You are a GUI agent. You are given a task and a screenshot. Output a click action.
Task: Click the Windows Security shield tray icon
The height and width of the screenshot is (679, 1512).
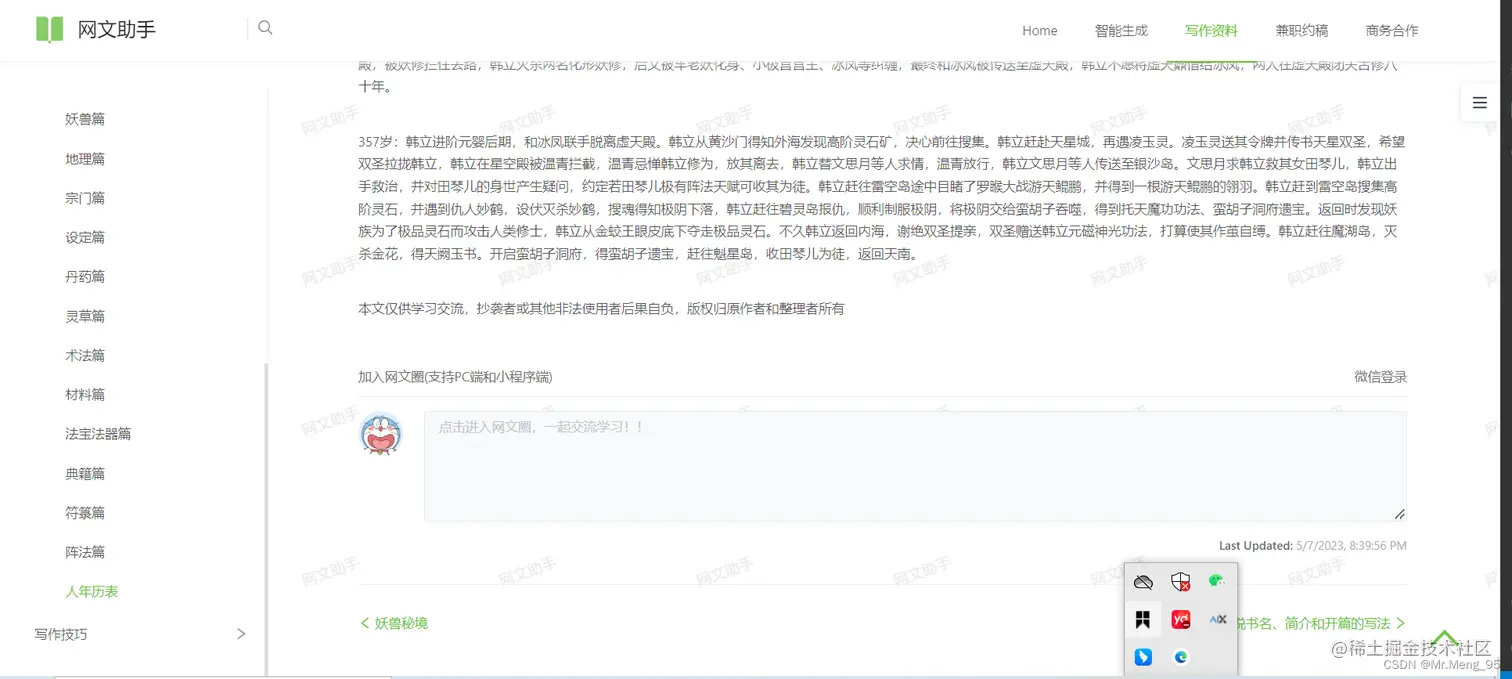[x=1181, y=581]
